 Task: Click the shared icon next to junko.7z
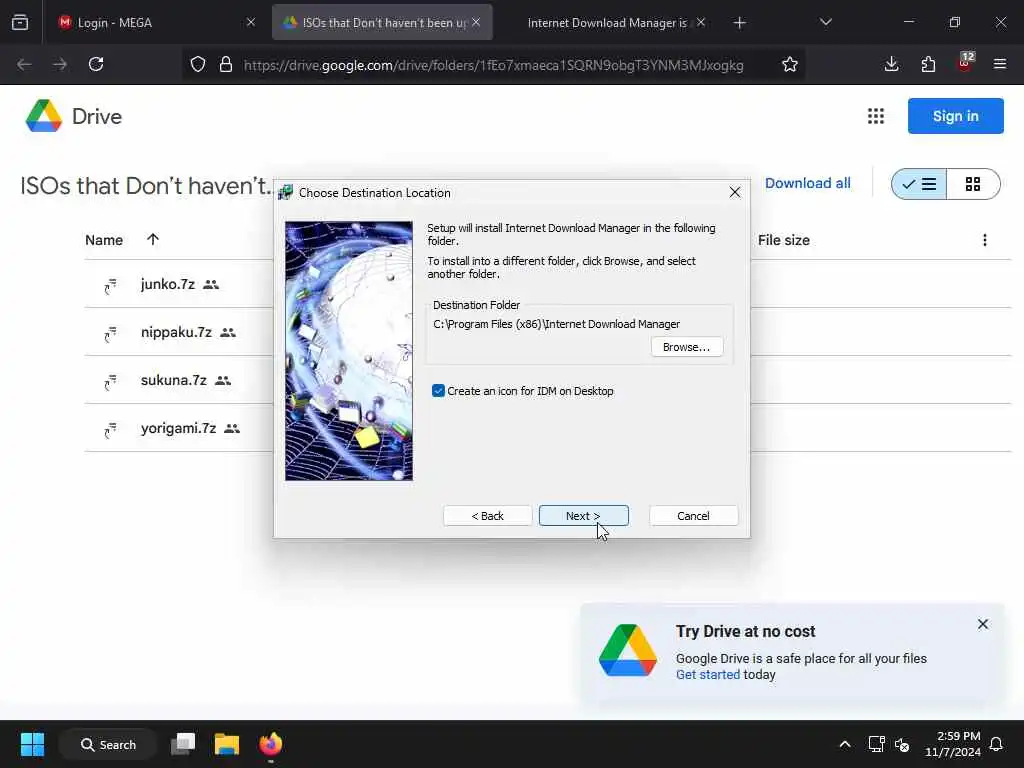pos(211,285)
